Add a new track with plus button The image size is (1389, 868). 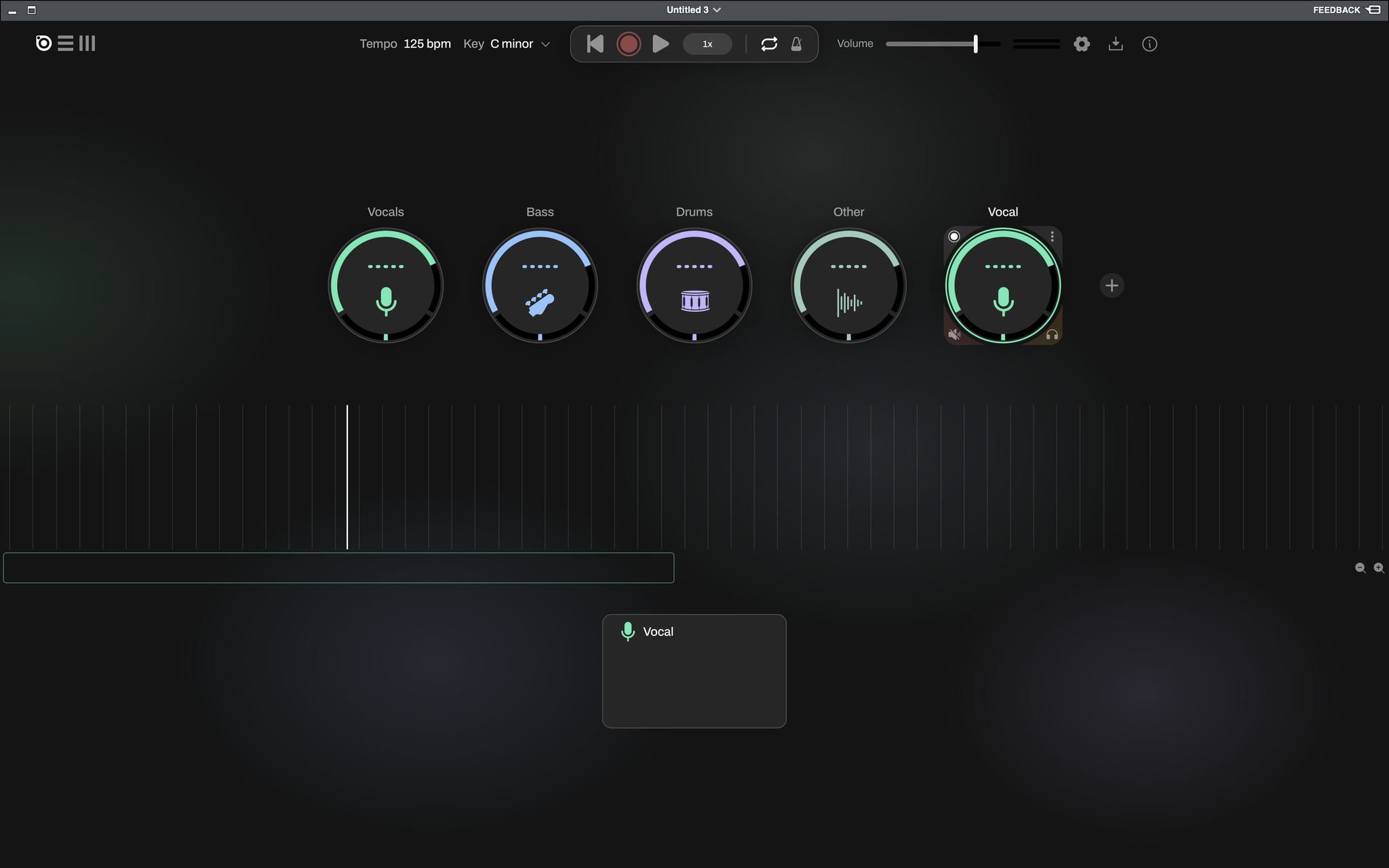pyautogui.click(x=1112, y=285)
